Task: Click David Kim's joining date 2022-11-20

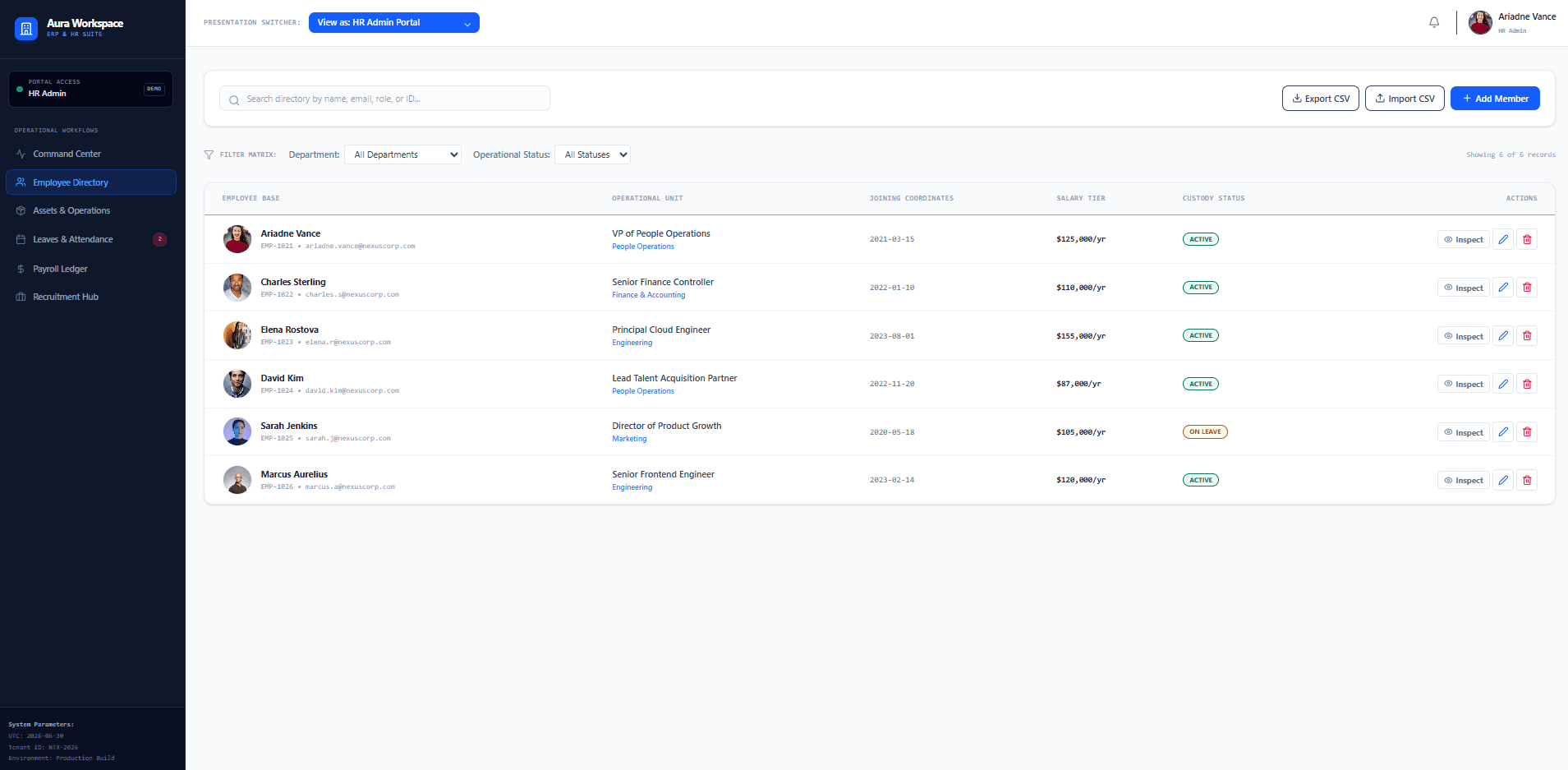Action: [x=892, y=384]
